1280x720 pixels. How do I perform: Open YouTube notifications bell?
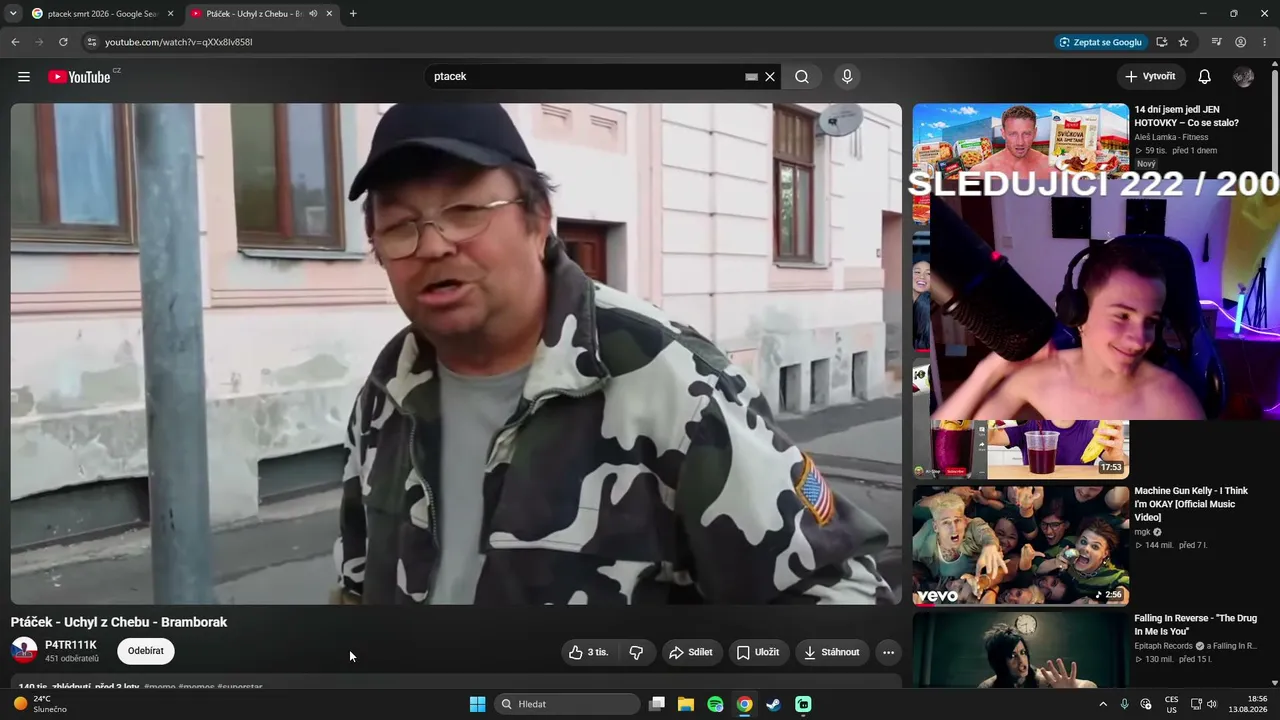point(1205,77)
